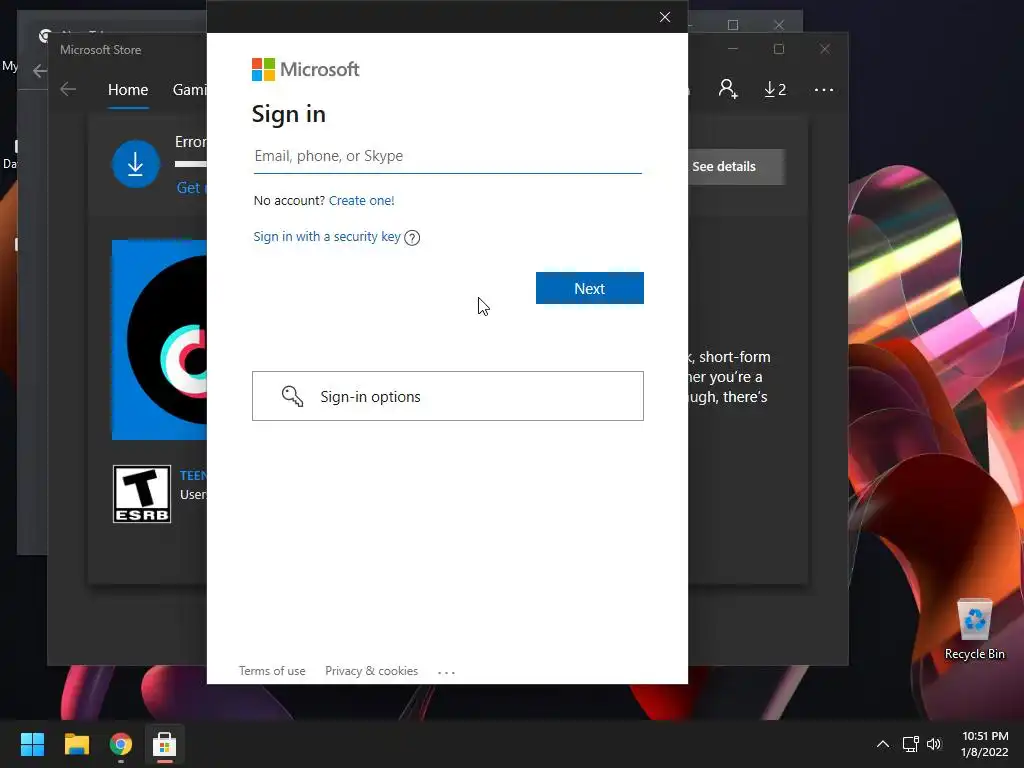
Task: Open Sign-in options
Action: pyautogui.click(x=447, y=396)
